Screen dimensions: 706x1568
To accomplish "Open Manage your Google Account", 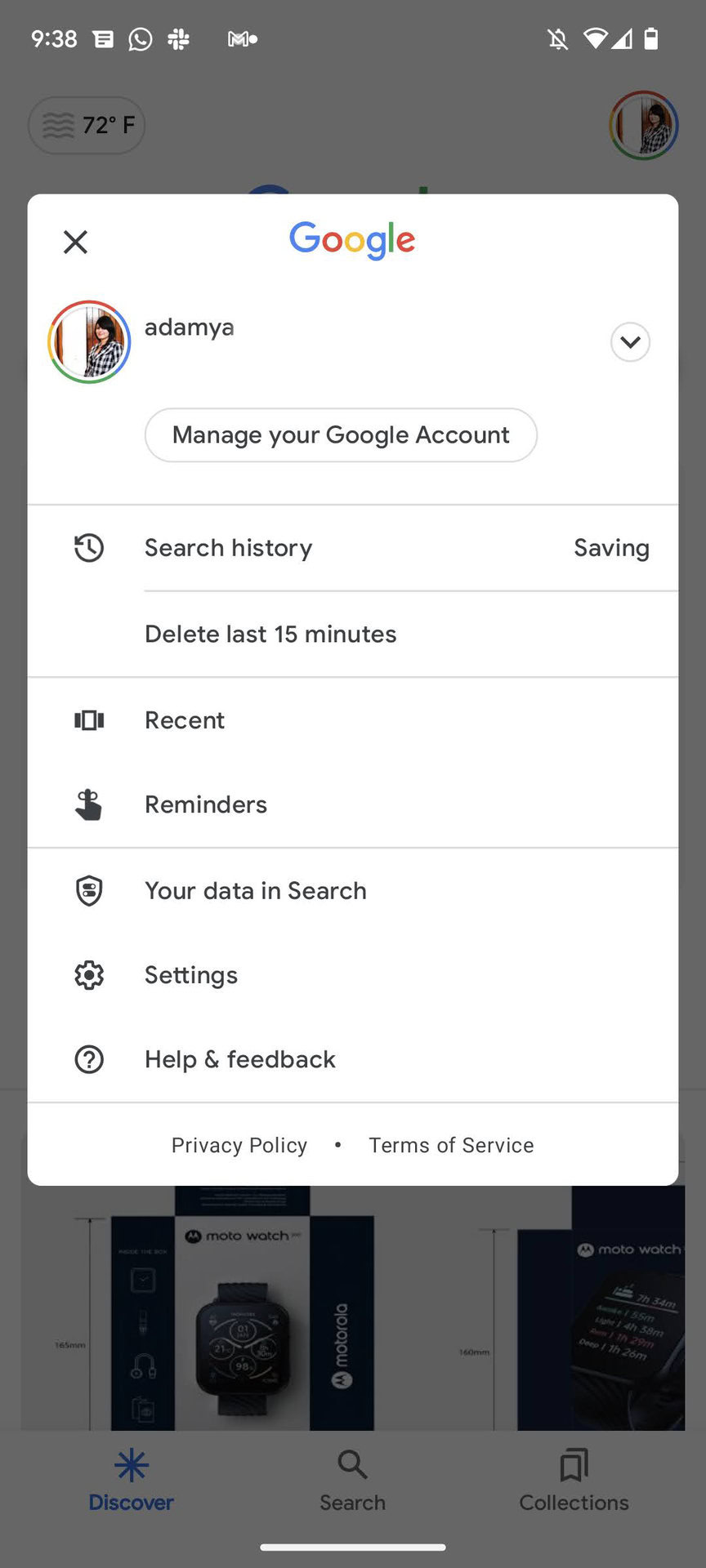I will (341, 435).
